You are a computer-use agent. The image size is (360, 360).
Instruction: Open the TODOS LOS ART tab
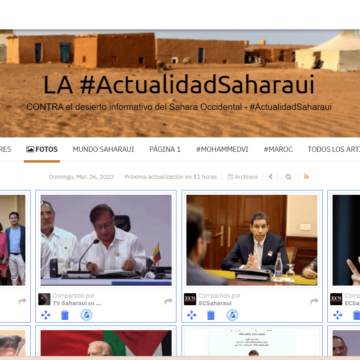[x=333, y=149]
